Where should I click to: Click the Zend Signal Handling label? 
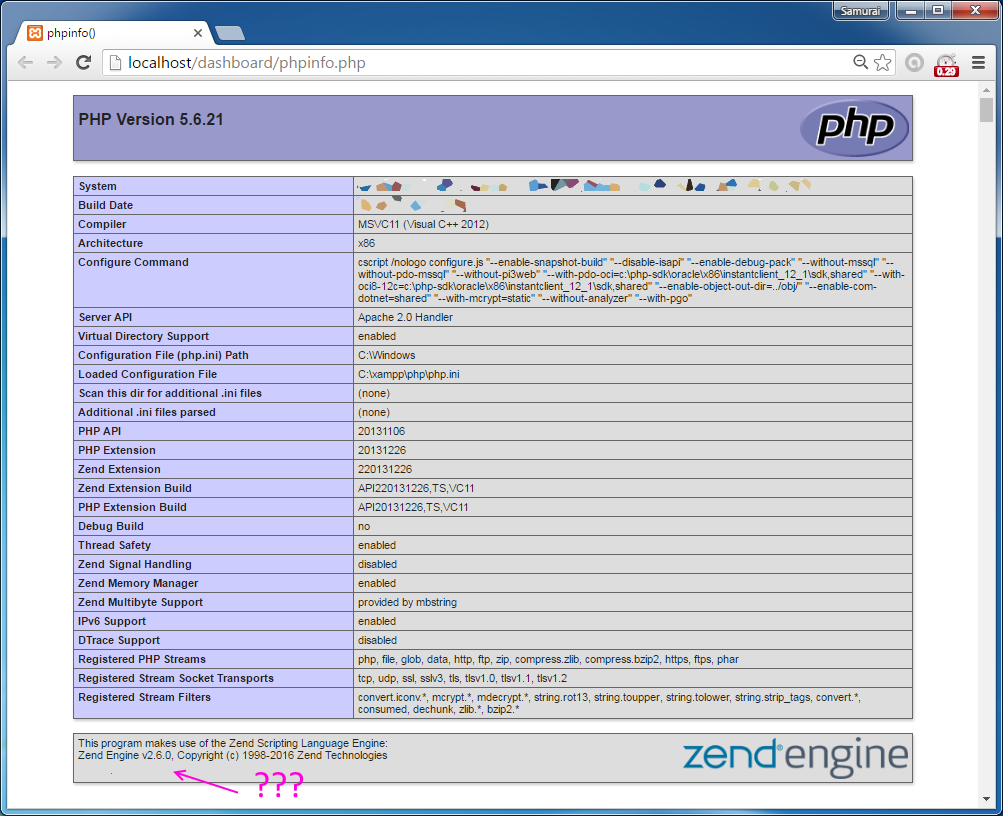[x=135, y=565]
